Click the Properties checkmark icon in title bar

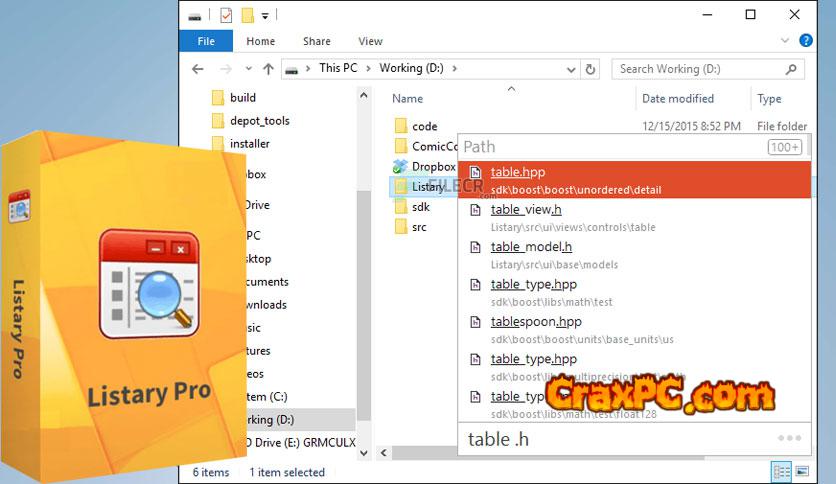(225, 15)
